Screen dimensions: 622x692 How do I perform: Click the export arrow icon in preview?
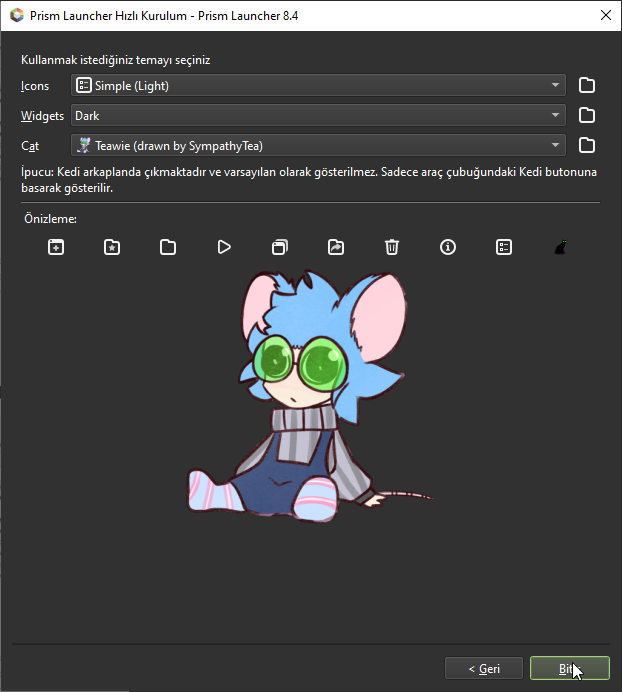(x=336, y=247)
